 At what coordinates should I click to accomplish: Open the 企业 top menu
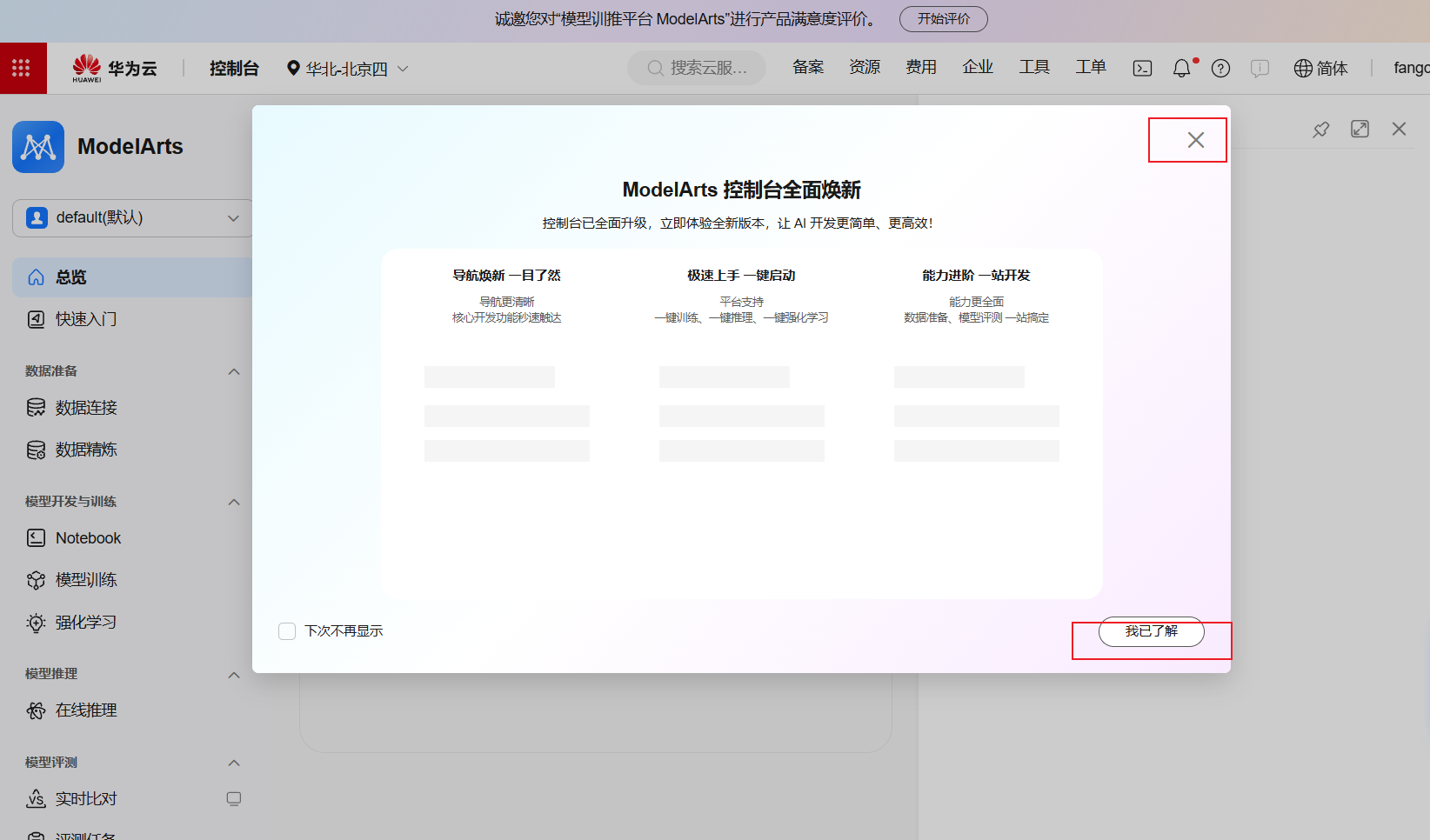[978, 67]
